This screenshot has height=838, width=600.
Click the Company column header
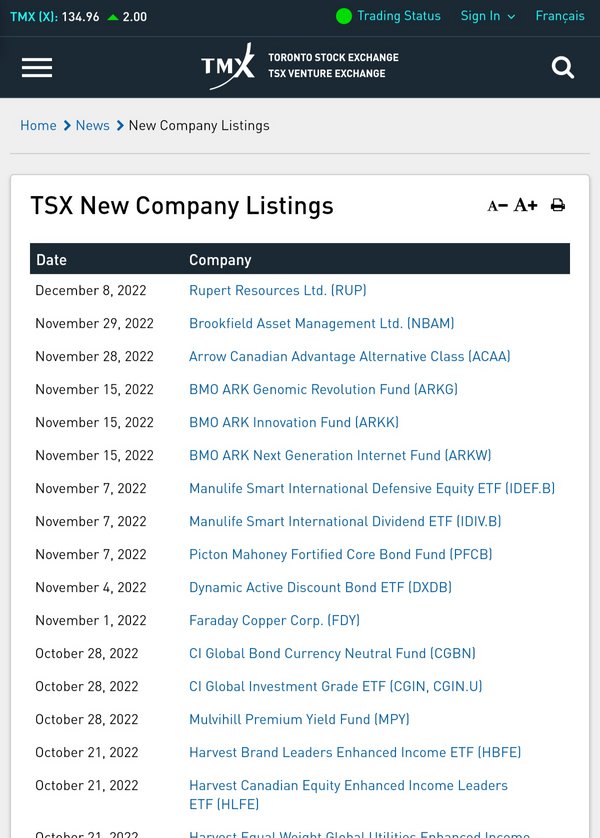[x=220, y=260]
